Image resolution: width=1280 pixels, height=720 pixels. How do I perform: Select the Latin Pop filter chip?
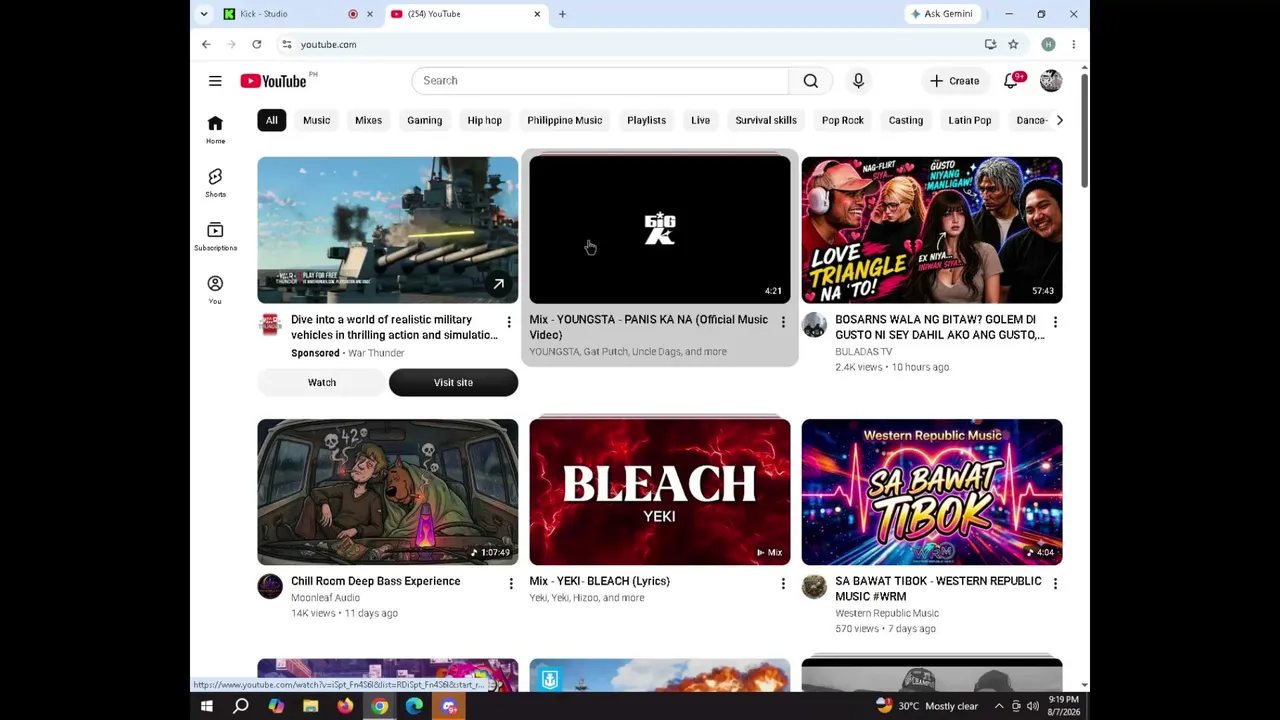[x=969, y=120]
